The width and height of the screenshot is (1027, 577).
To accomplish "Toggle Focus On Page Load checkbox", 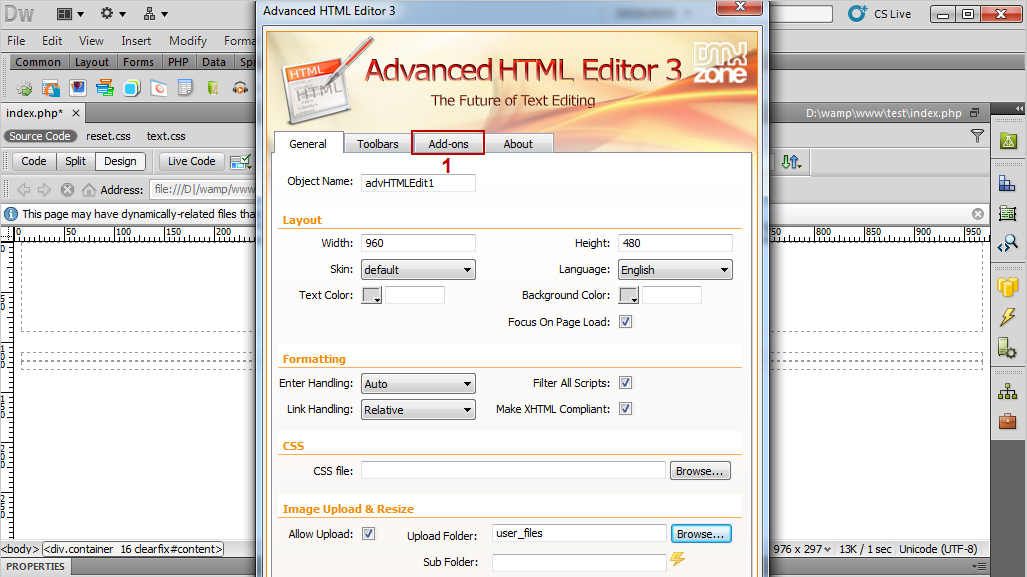I will (626, 322).
